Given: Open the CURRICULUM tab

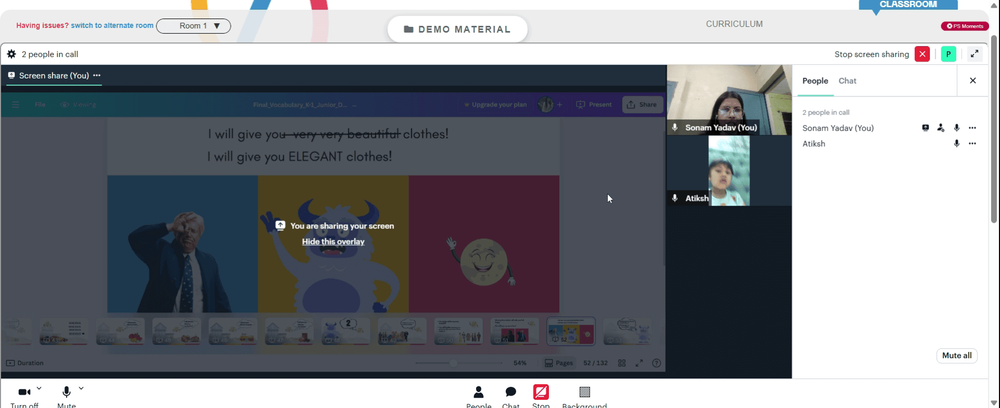Looking at the screenshot, I should tap(734, 24).
